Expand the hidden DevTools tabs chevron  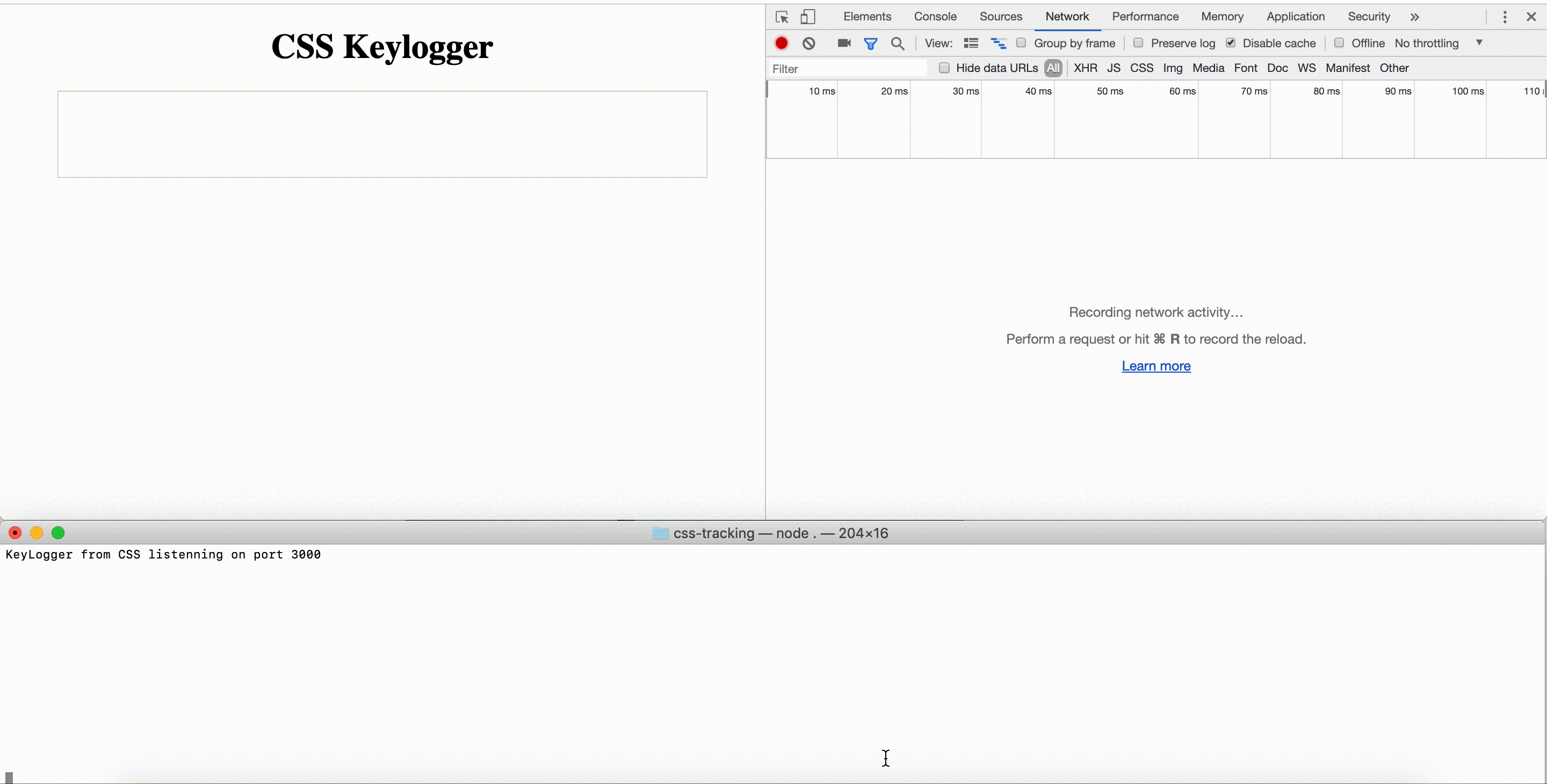pos(1415,17)
